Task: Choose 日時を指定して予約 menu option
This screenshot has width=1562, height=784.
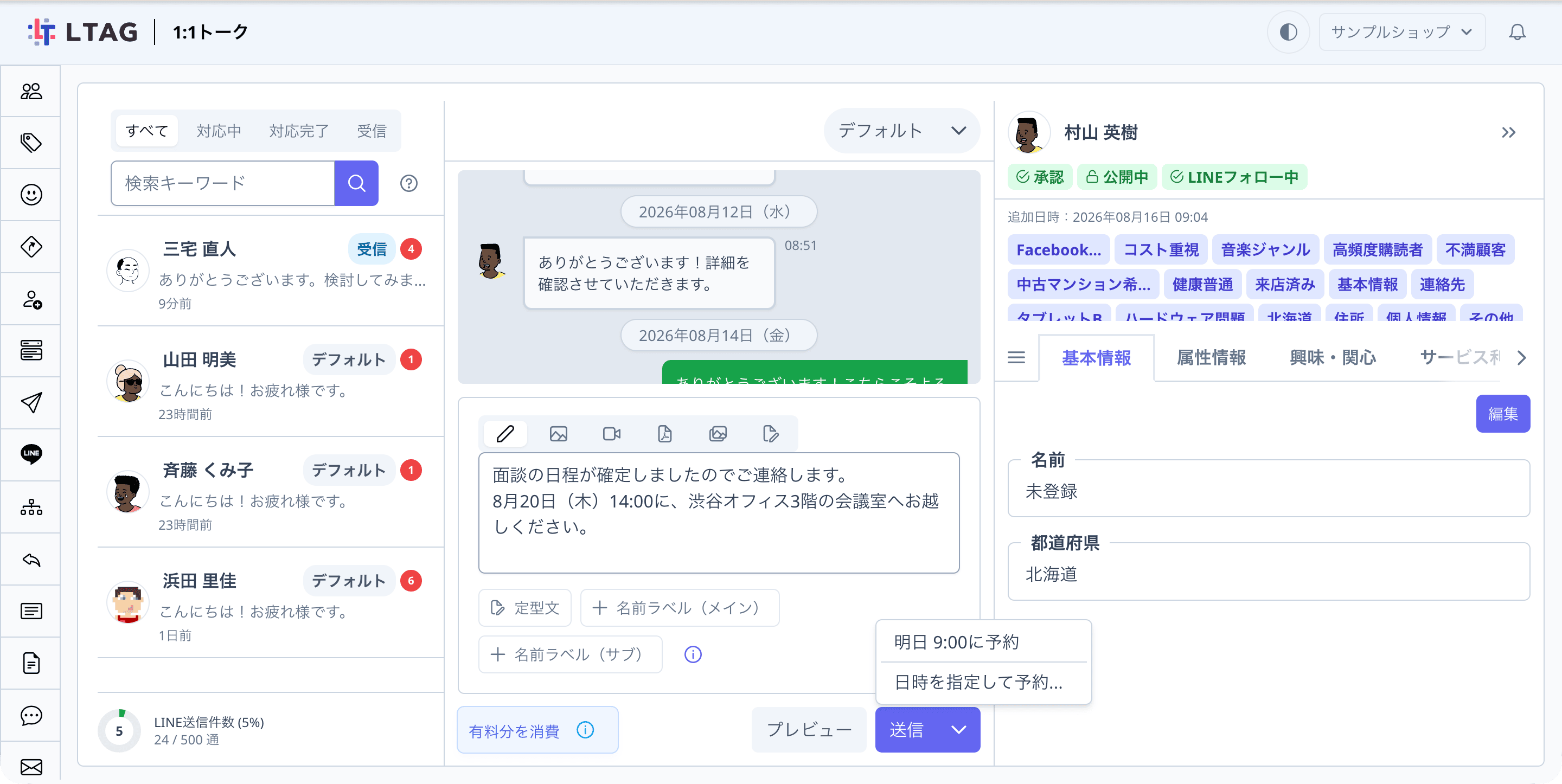Action: 983,682
